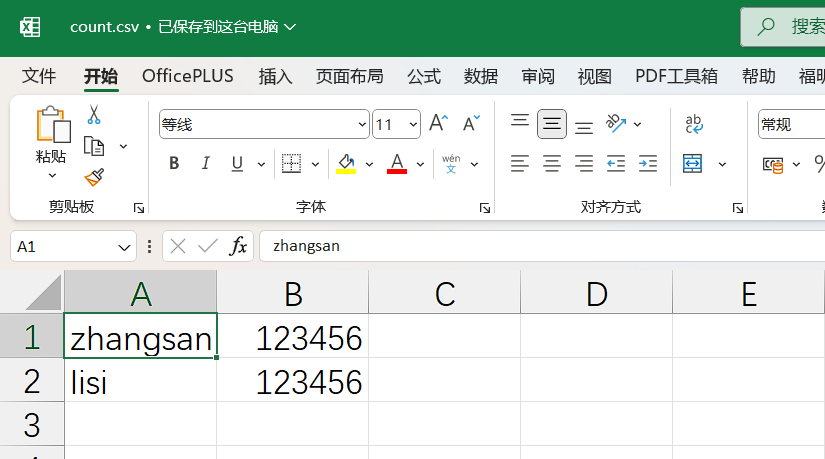Align text right
This screenshot has height=459, width=825.
click(584, 164)
